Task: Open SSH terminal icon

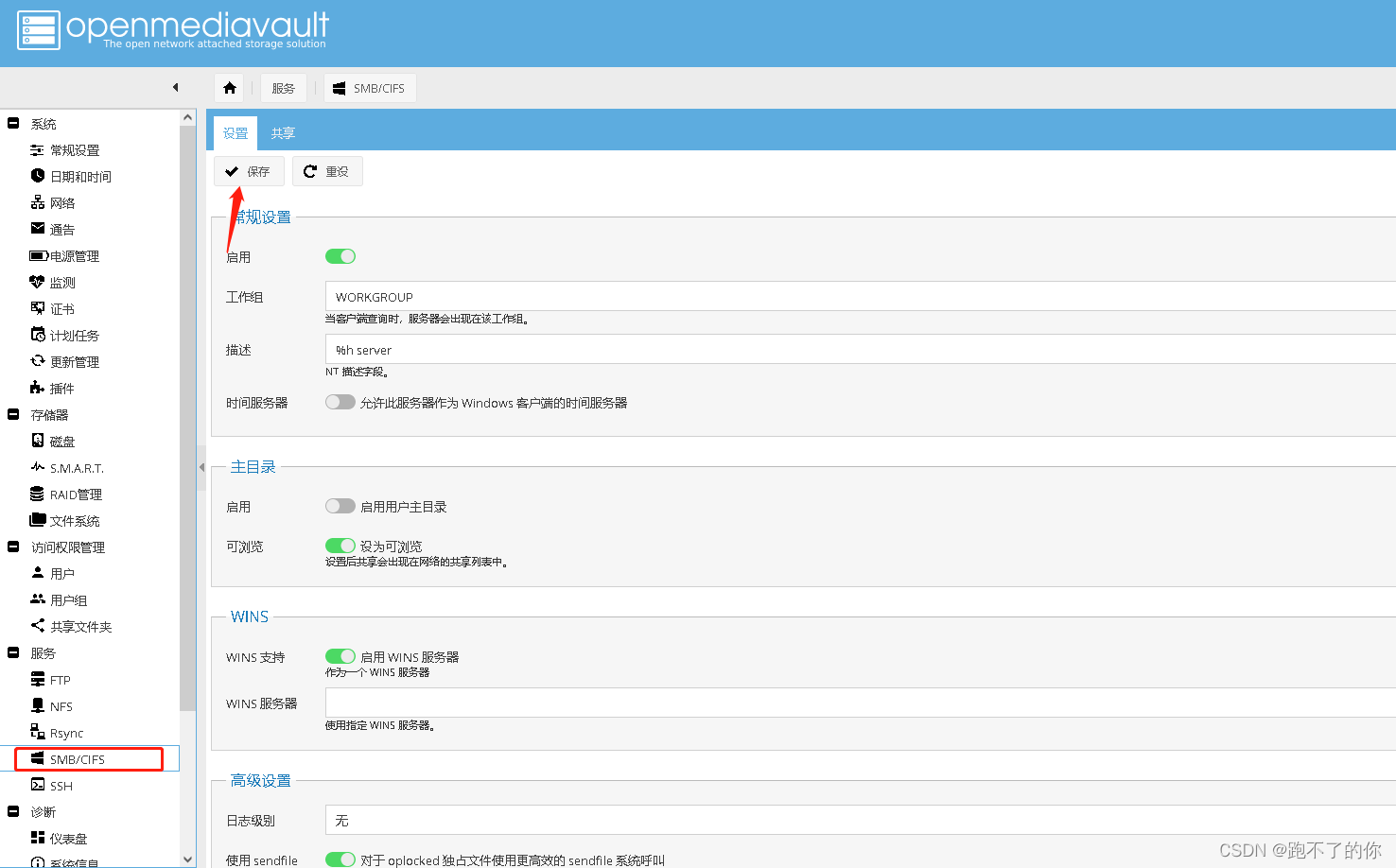Action: coord(38,785)
